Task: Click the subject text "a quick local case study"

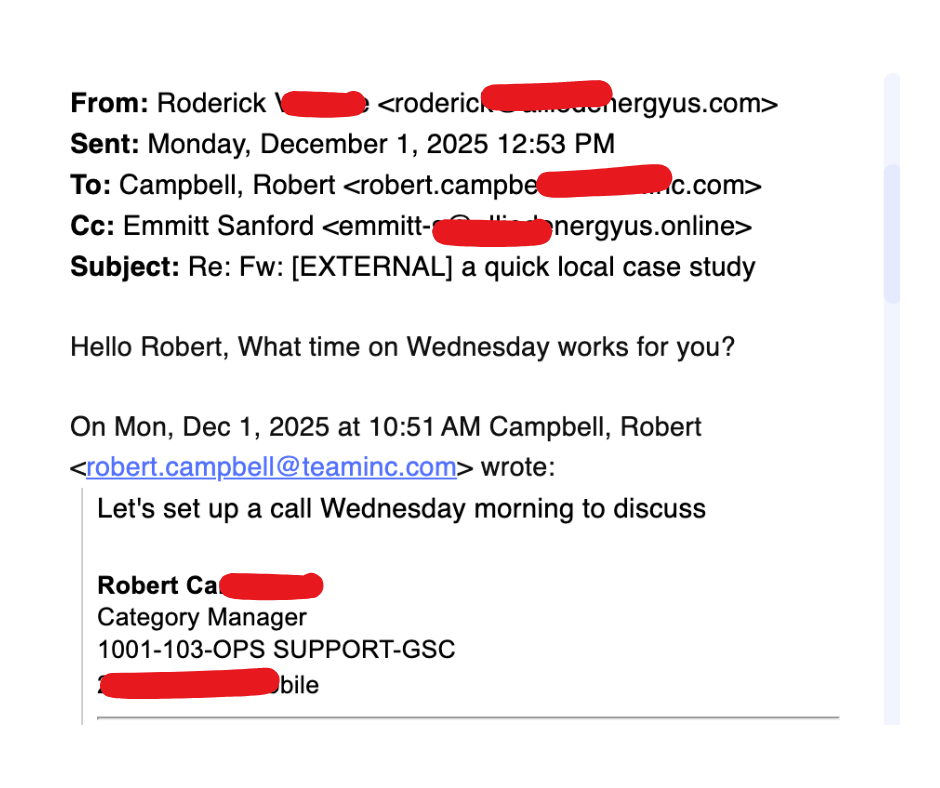Action: (608, 267)
